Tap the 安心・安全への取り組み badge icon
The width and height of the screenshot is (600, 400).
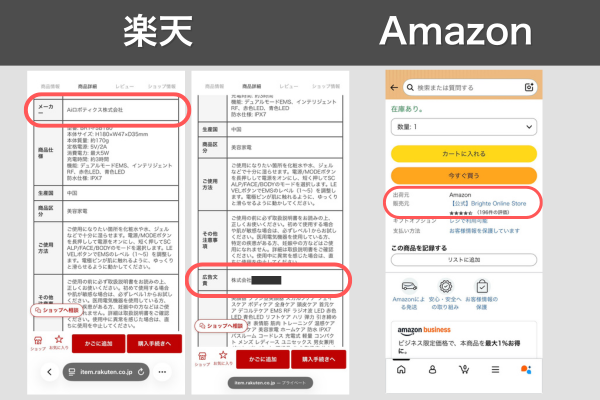[445, 286]
